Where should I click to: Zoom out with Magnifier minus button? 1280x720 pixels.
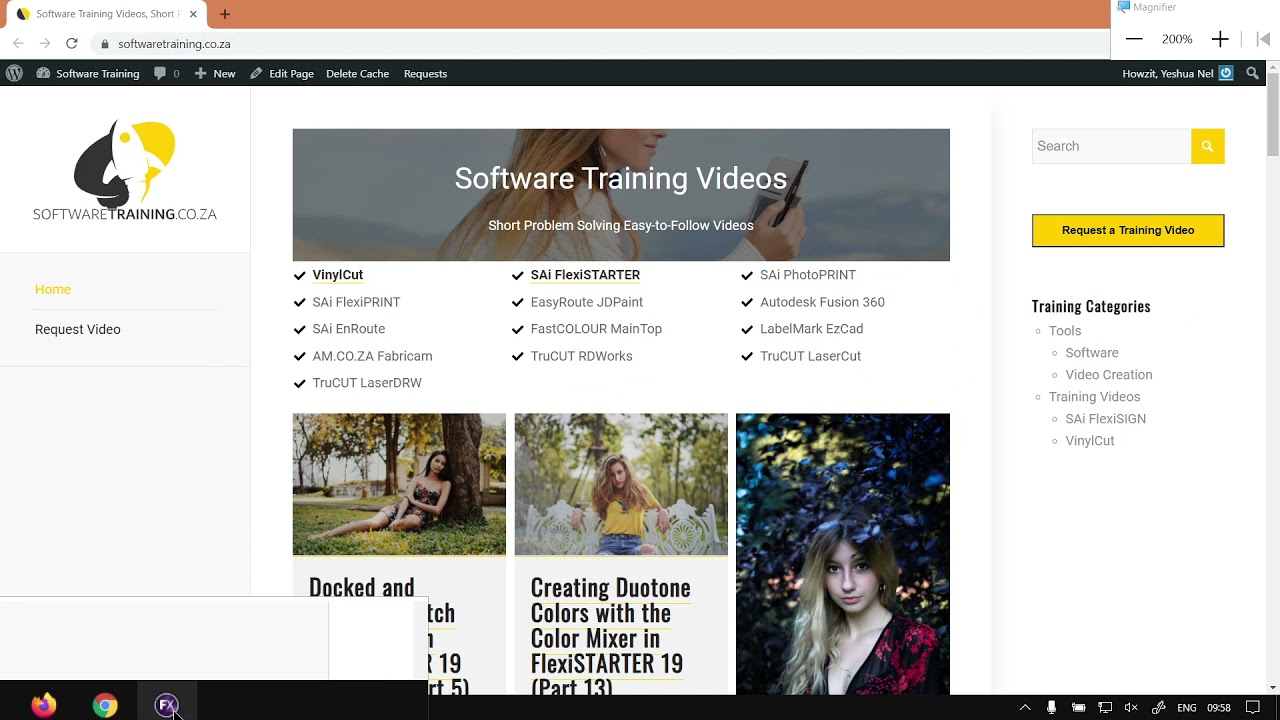click(1133, 39)
